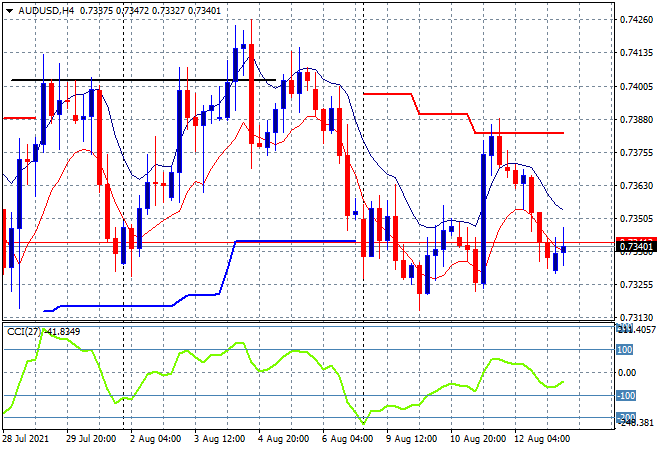Click the current price label 0.73401
Screen dimensions: 660x450
[636, 247]
